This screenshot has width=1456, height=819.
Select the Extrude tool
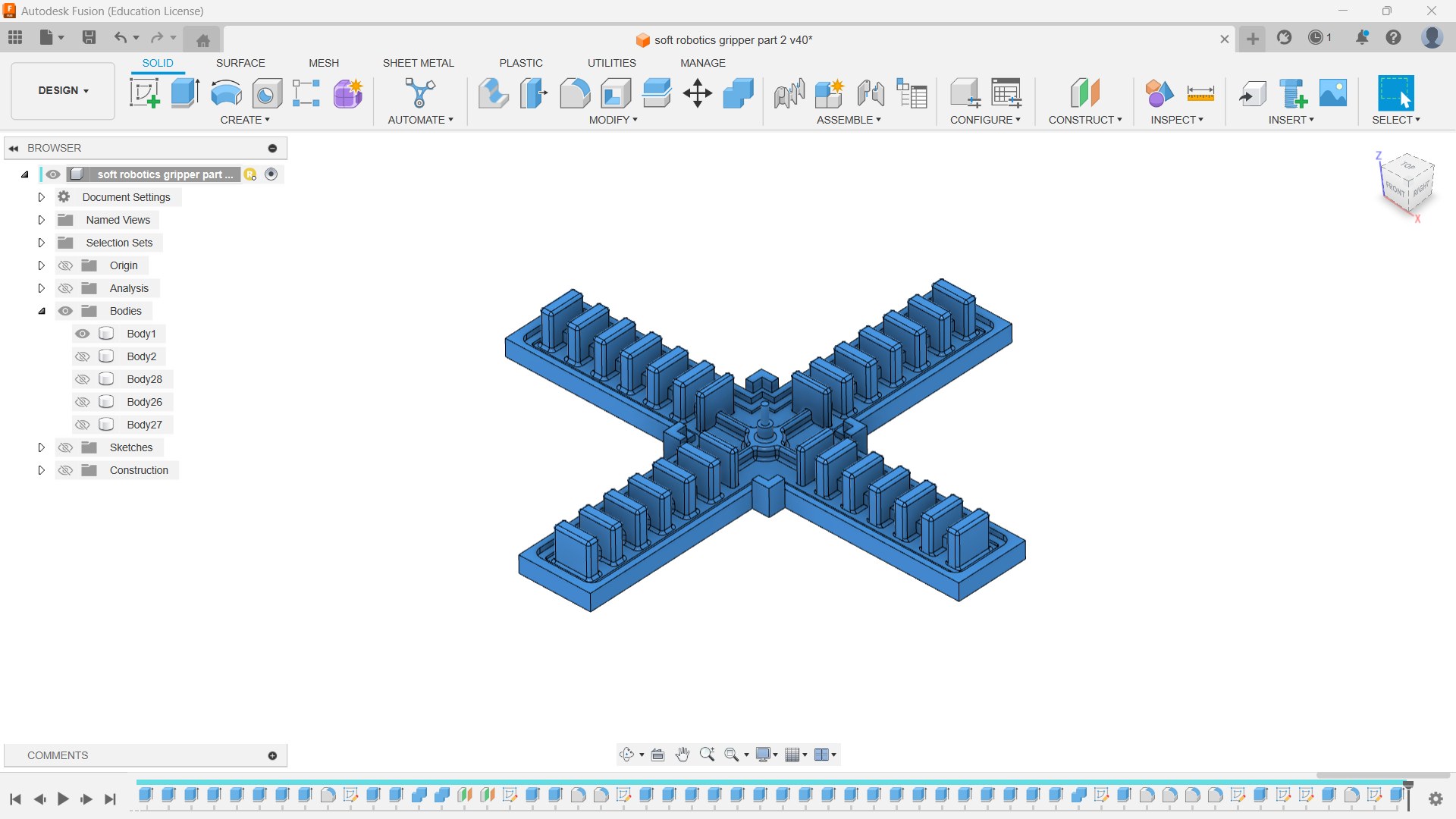pyautogui.click(x=185, y=93)
